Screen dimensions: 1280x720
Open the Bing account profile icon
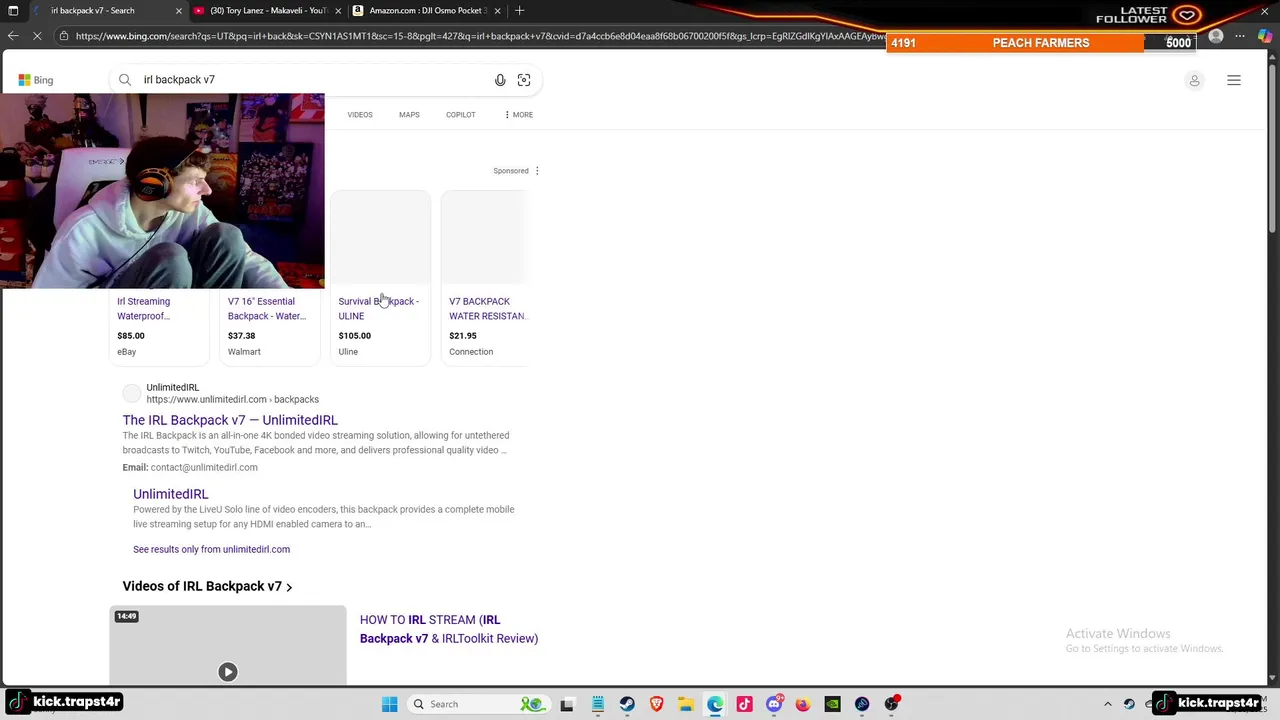pos(1194,80)
